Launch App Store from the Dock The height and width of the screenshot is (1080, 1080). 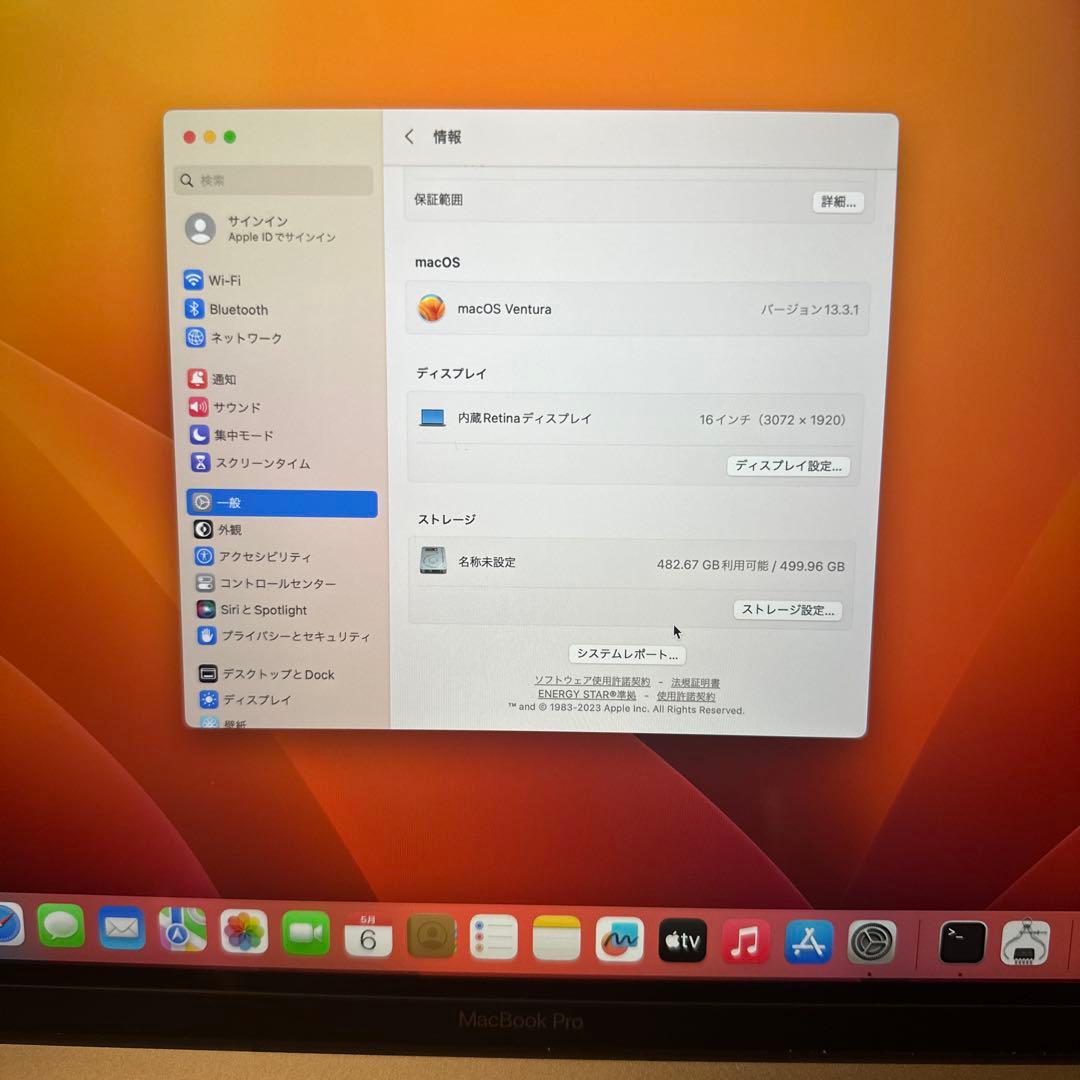coord(809,940)
